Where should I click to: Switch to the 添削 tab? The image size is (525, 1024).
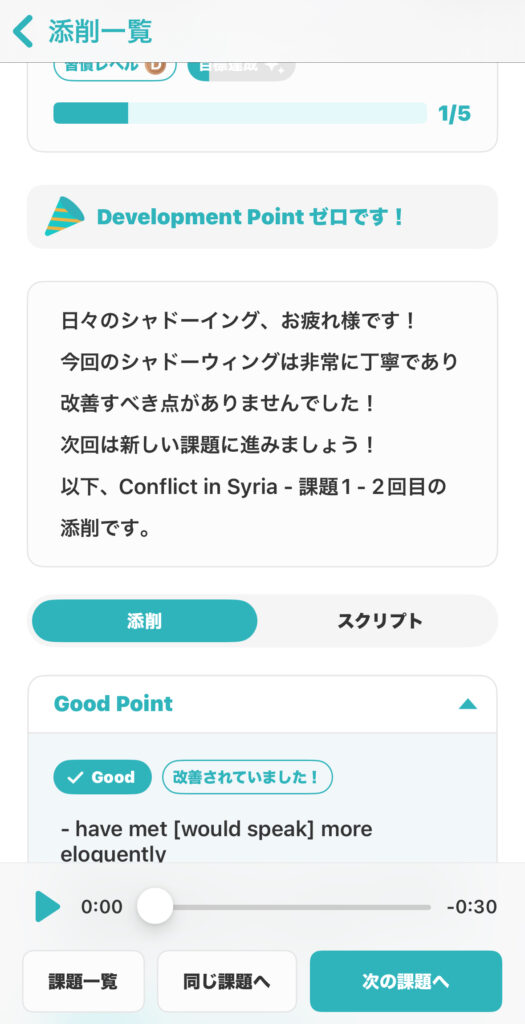point(144,621)
